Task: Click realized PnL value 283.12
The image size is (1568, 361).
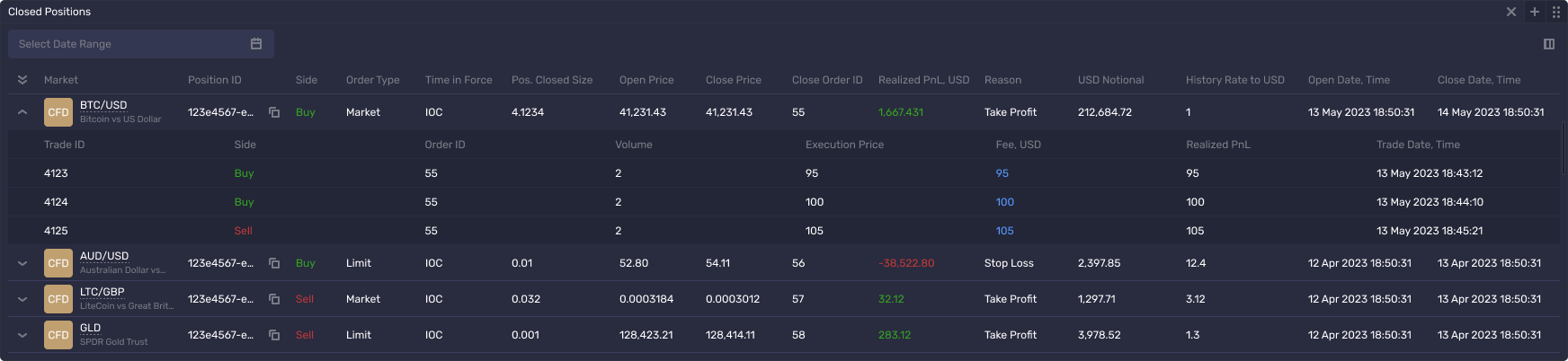Action: pyautogui.click(x=895, y=335)
